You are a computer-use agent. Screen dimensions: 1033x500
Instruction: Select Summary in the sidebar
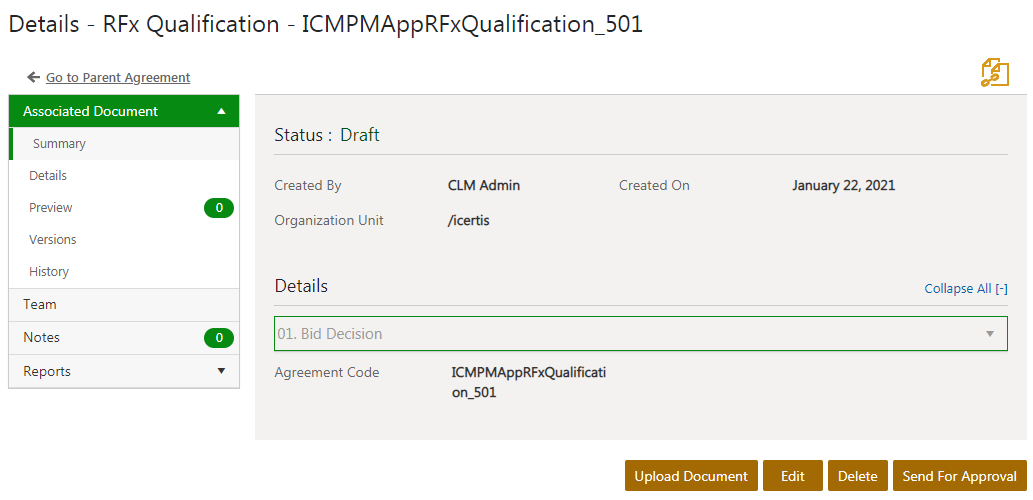tap(59, 144)
